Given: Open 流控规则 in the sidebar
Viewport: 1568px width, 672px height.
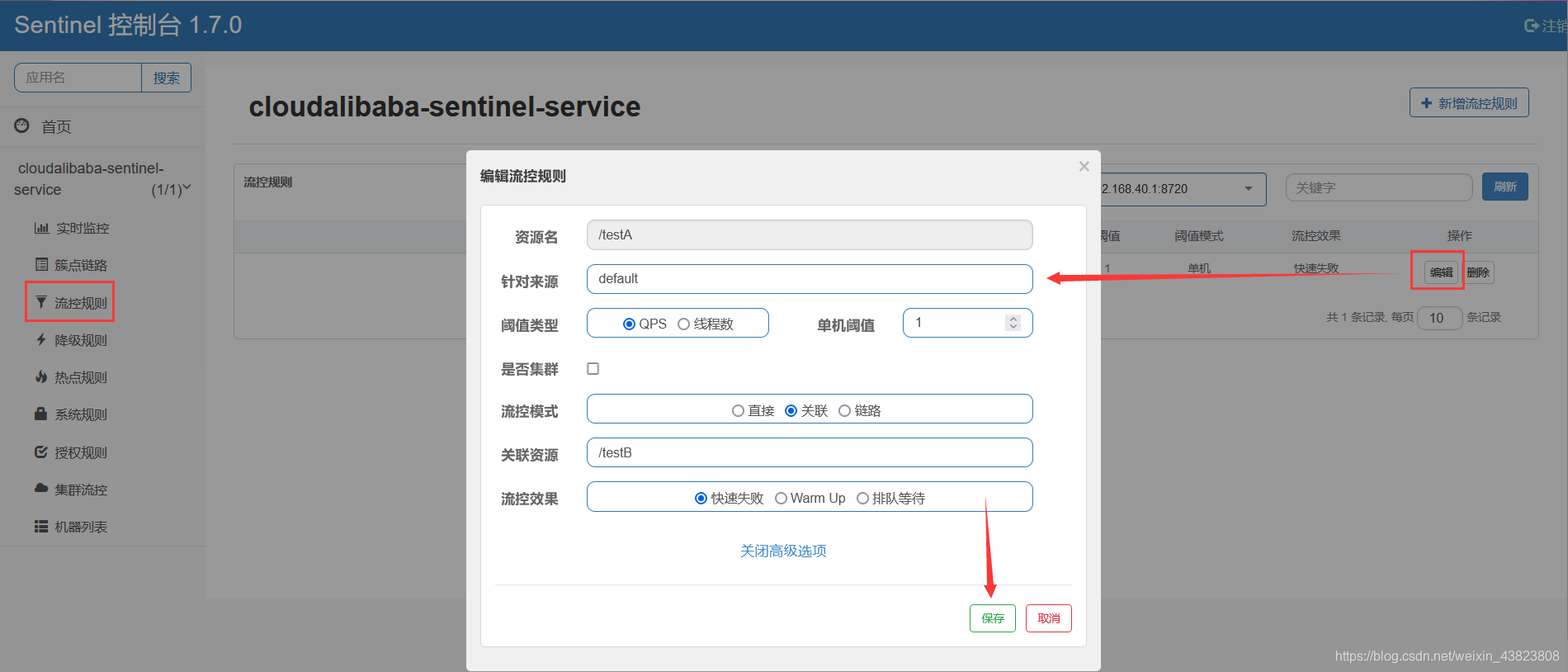Looking at the screenshot, I should point(81,303).
